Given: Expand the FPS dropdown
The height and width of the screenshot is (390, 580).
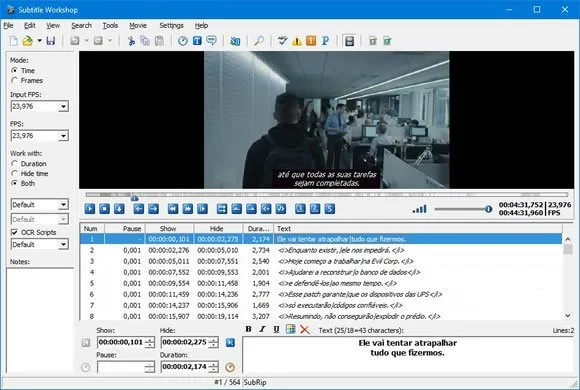Looking at the screenshot, I should point(63,136).
